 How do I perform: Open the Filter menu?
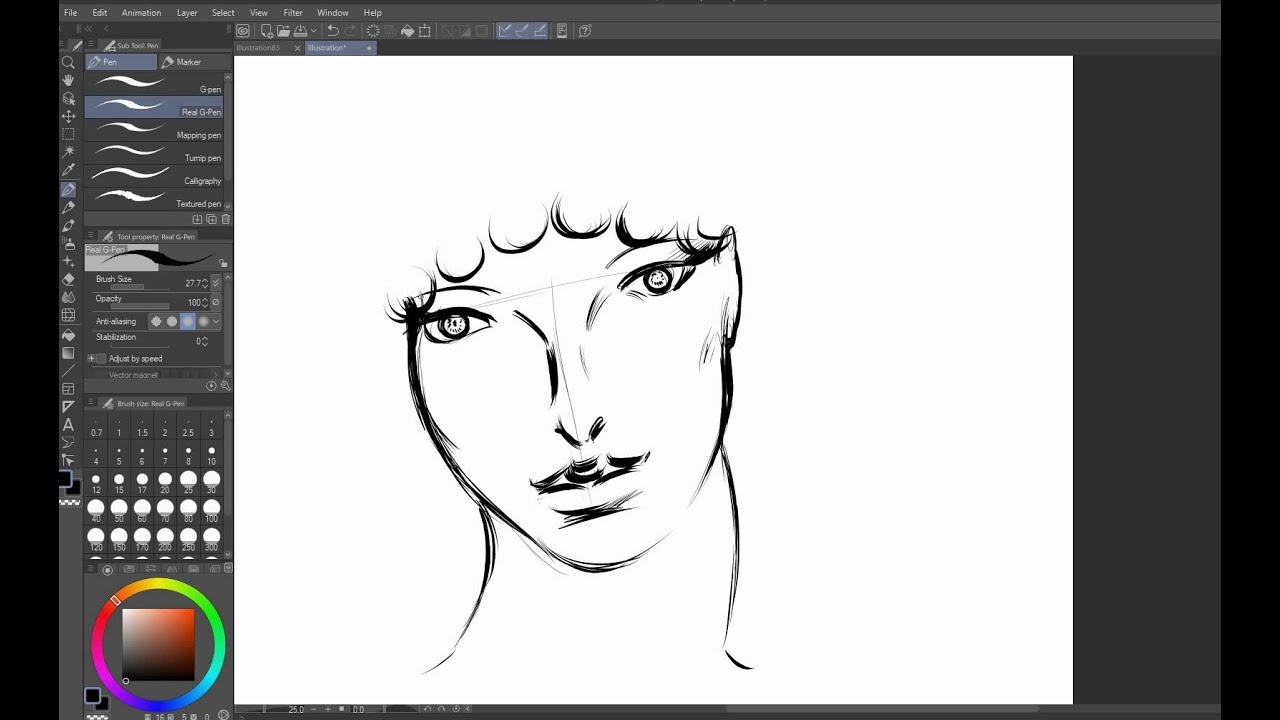coord(293,13)
